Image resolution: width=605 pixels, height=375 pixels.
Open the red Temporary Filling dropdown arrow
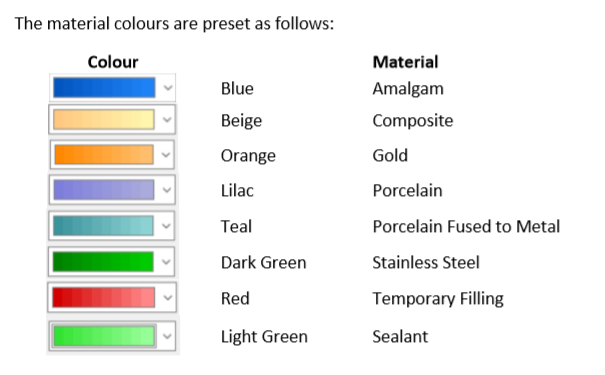pos(167,297)
